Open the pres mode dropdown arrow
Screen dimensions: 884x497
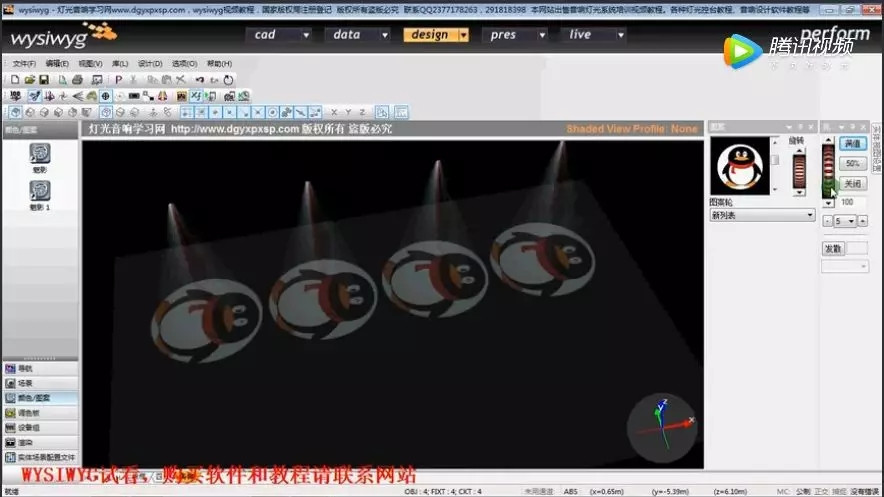542,35
